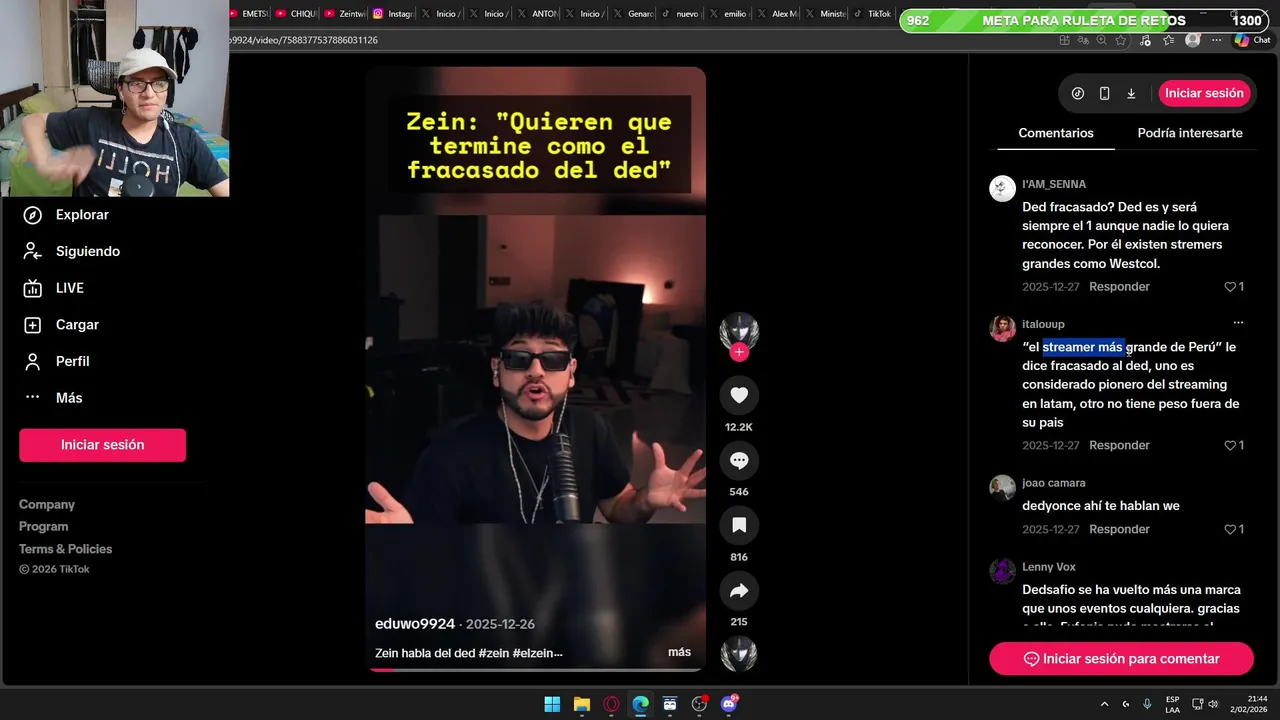Open the browser three-dot settings menu

[x=1216, y=40]
